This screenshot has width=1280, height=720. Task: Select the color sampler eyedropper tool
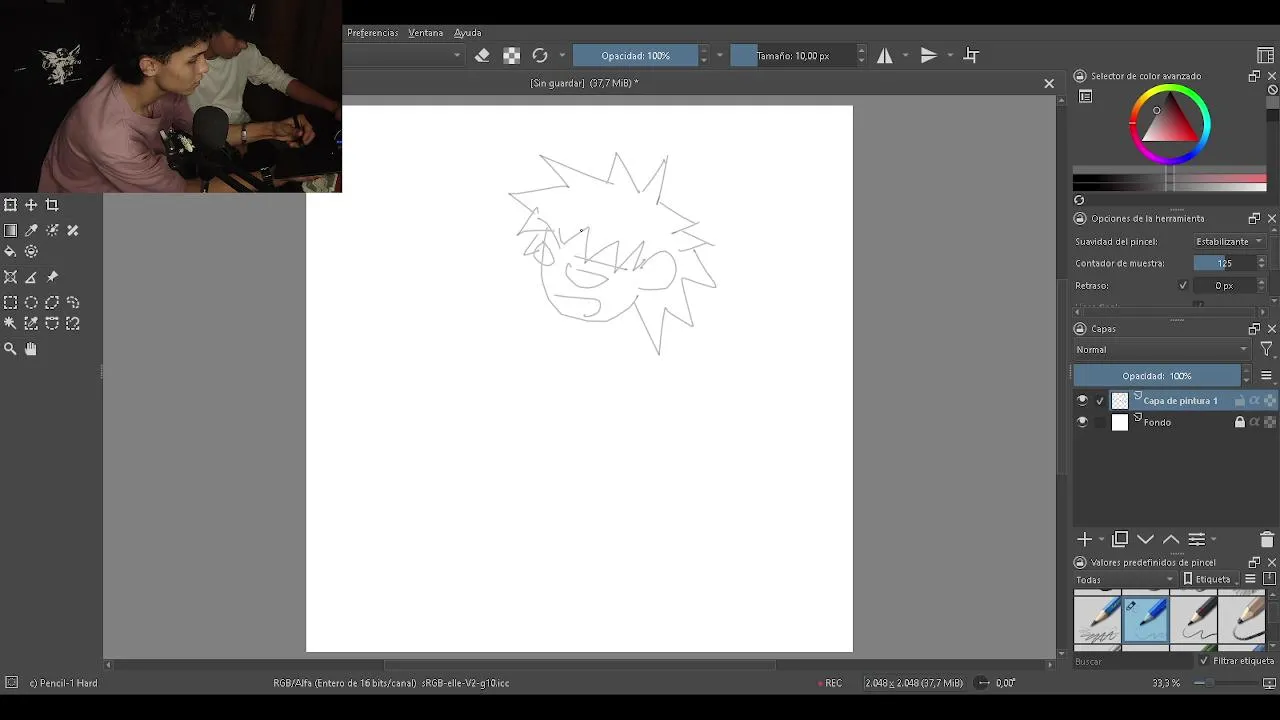(x=31, y=230)
